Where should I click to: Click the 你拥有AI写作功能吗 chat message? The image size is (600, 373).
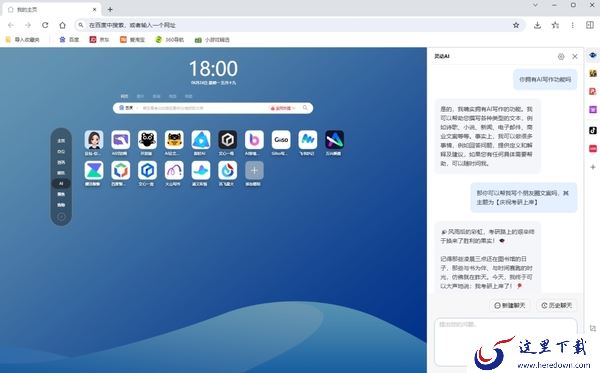pyautogui.click(x=545, y=80)
